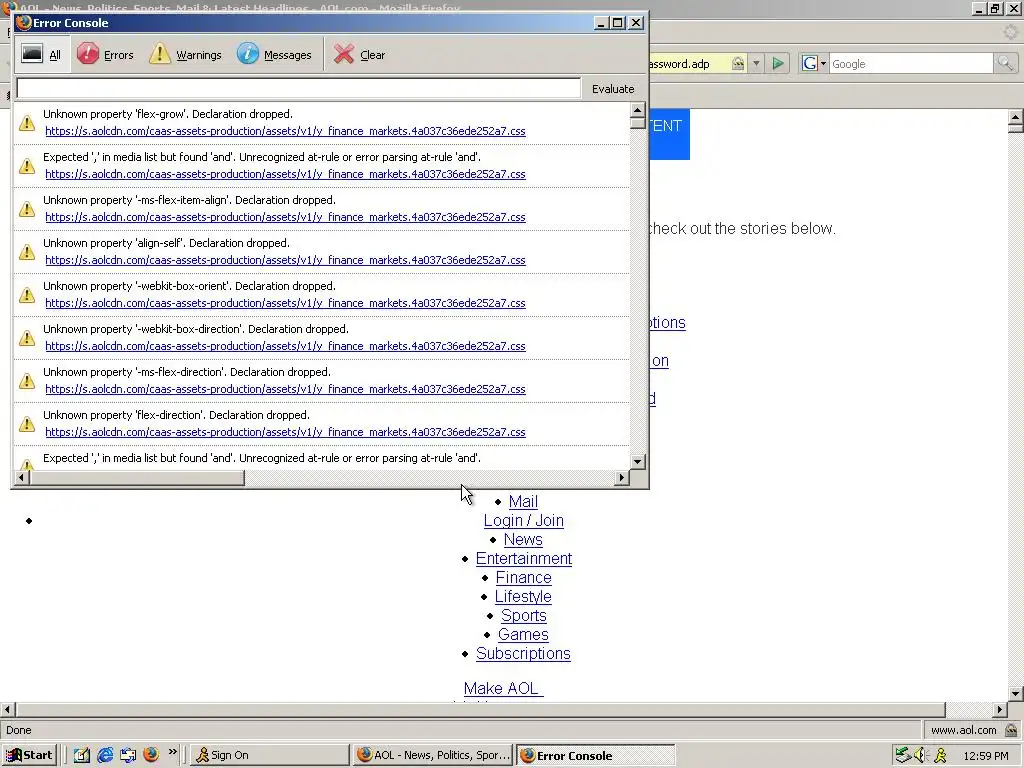This screenshot has width=1024, height=768.
Task: Click Firefox page scrollbar up arrow
Action: (1016, 118)
